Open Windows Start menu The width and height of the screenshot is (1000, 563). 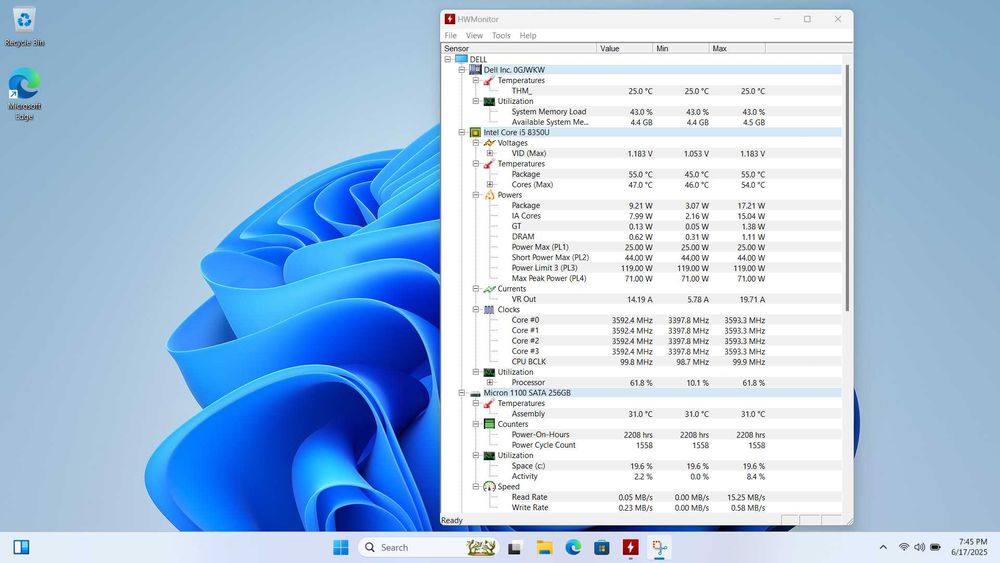[341, 547]
